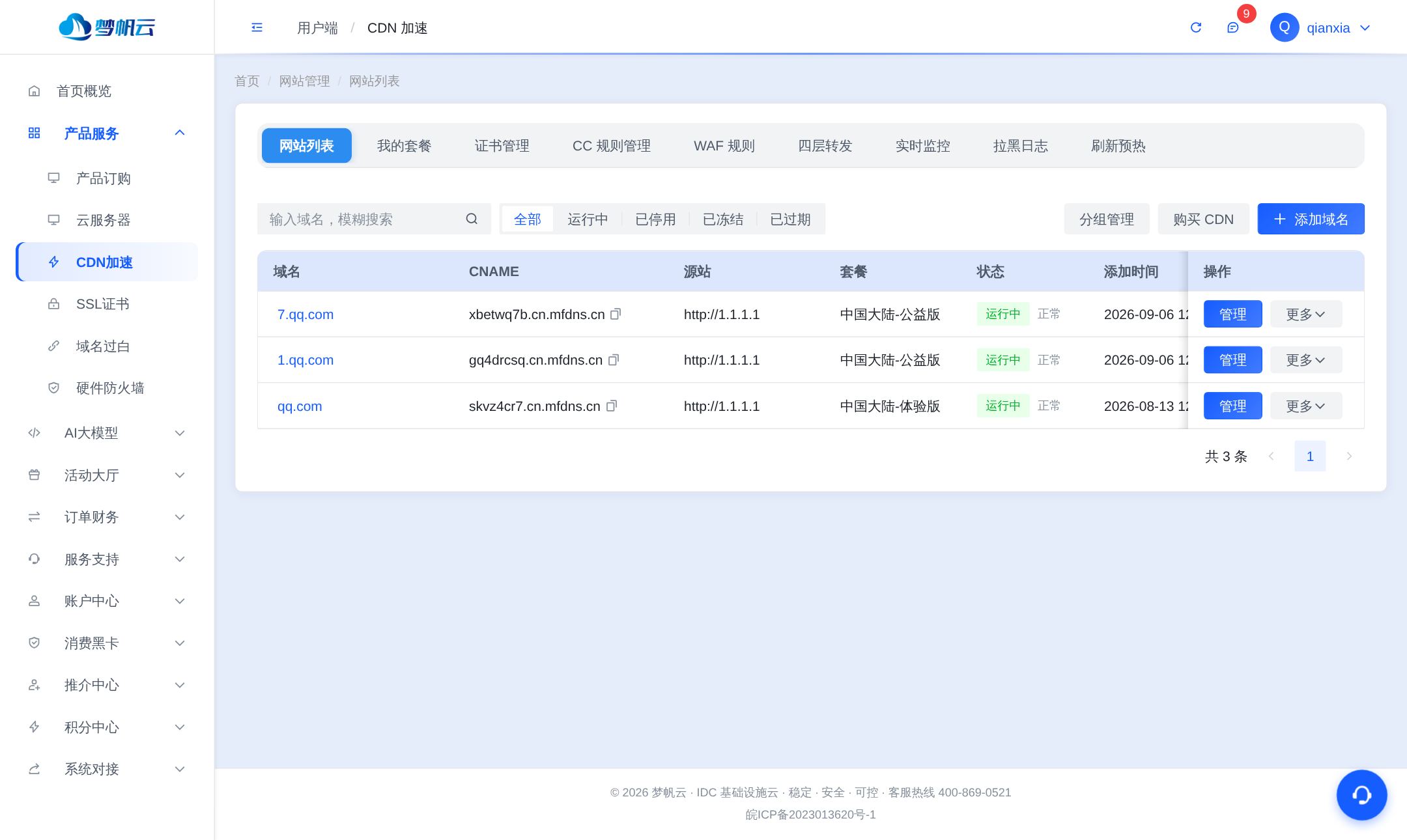1407x840 pixels.
Task: Filter list by 运行中 status
Action: pos(588,219)
